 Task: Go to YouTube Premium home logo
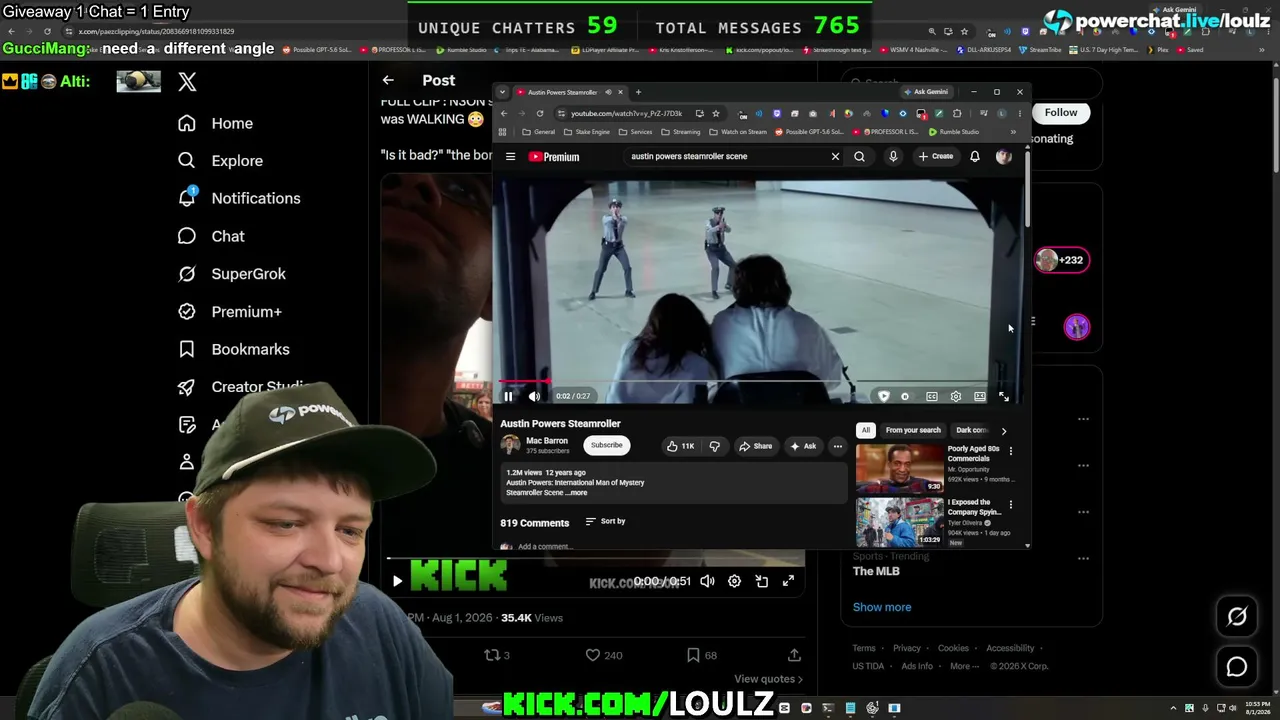554,156
